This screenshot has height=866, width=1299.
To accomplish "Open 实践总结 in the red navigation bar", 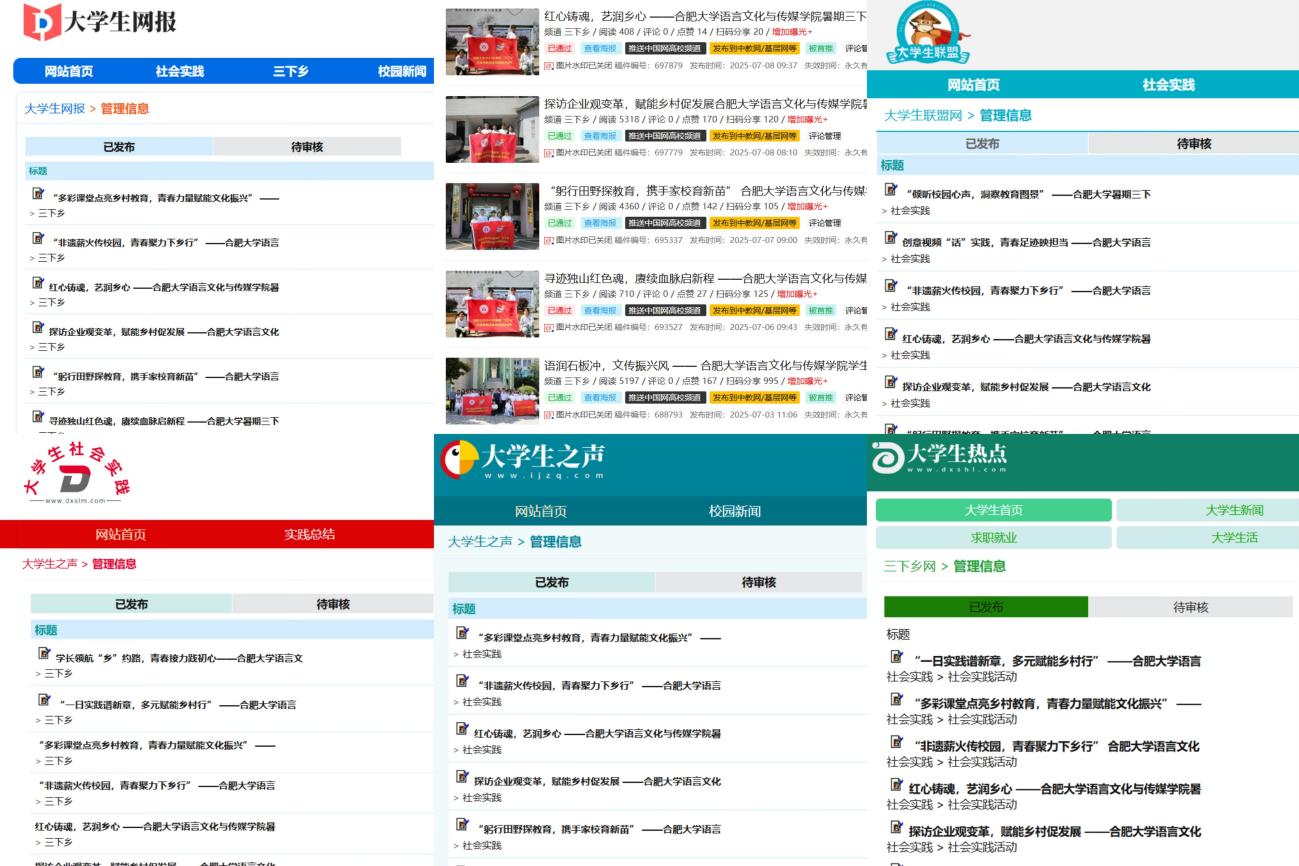I will tap(309, 534).
